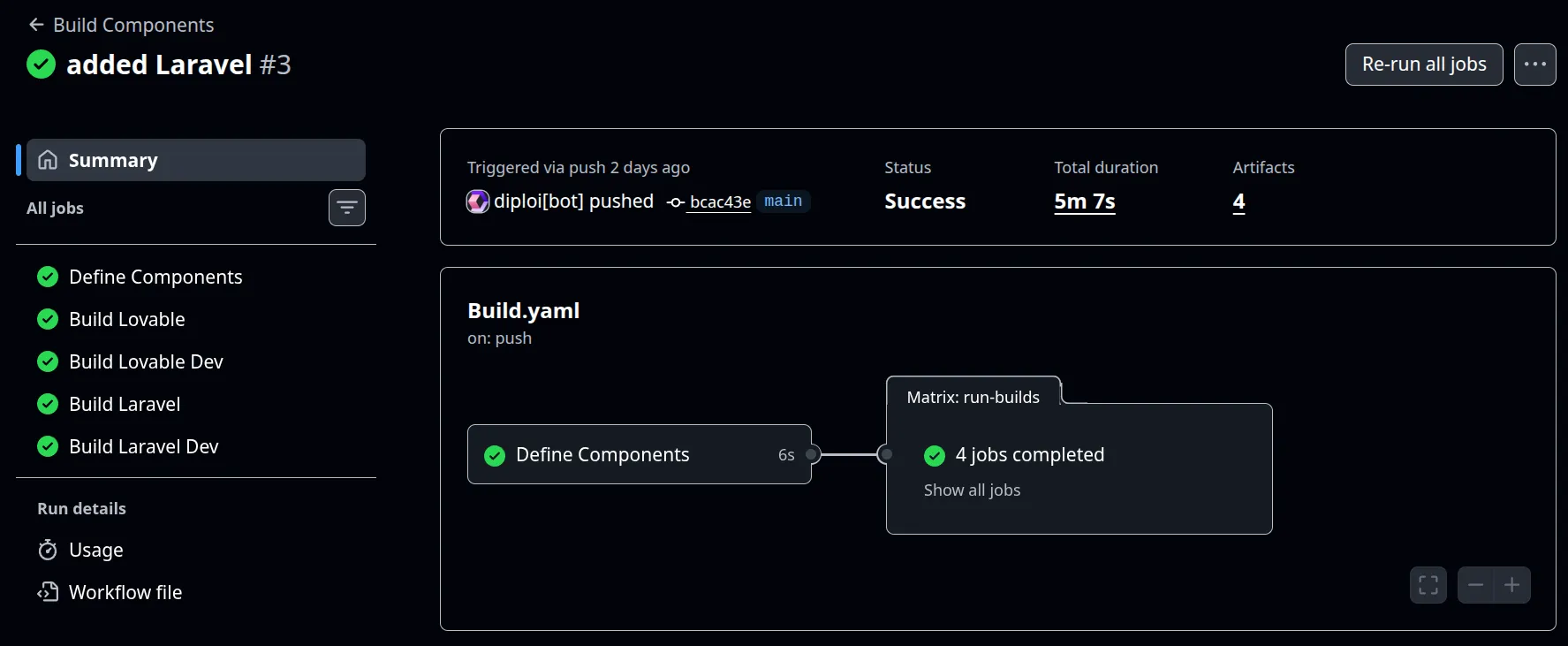
Task: Click the All jobs label
Action: coord(55,208)
